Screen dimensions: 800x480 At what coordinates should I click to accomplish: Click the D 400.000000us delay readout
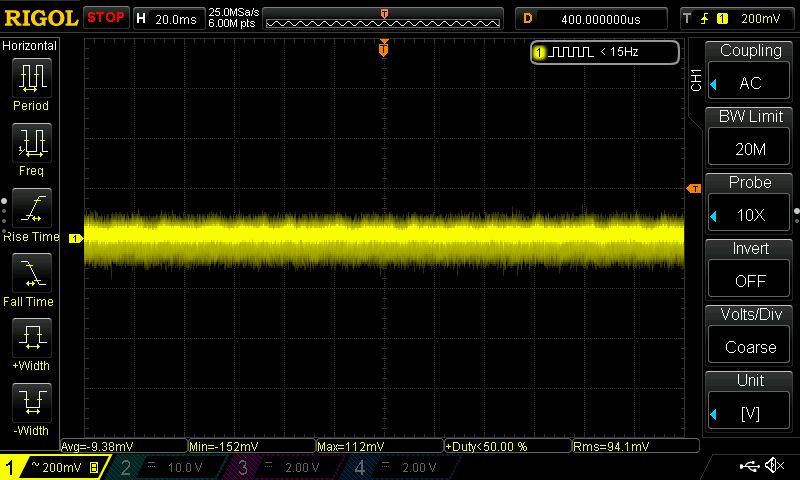(x=591, y=19)
